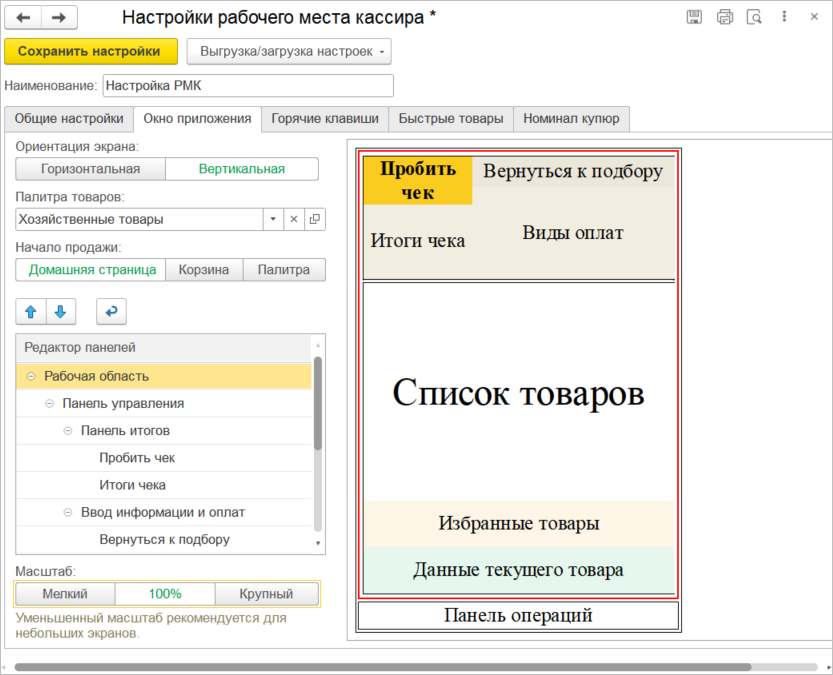Clear the Палитра товаров field
Screen dimensions: 833x675
[x=294, y=219]
